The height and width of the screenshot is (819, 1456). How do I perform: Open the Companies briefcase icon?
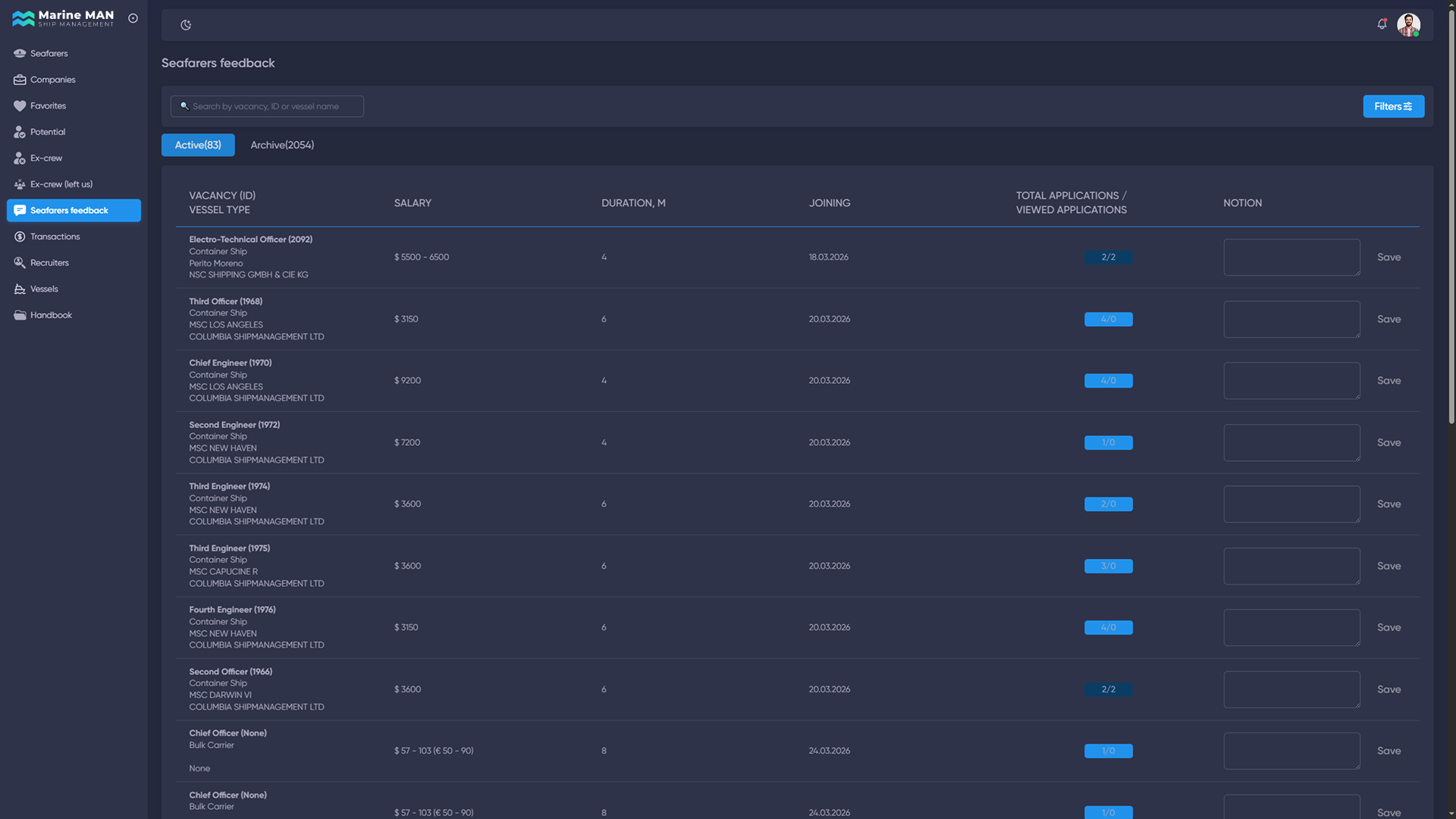20,80
